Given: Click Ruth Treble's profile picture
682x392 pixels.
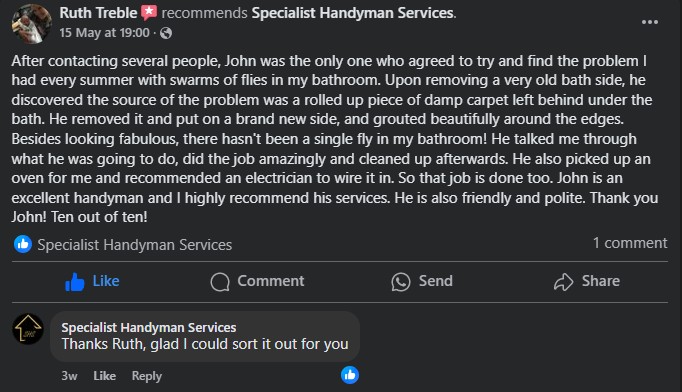Looking at the screenshot, I should tap(31, 24).
